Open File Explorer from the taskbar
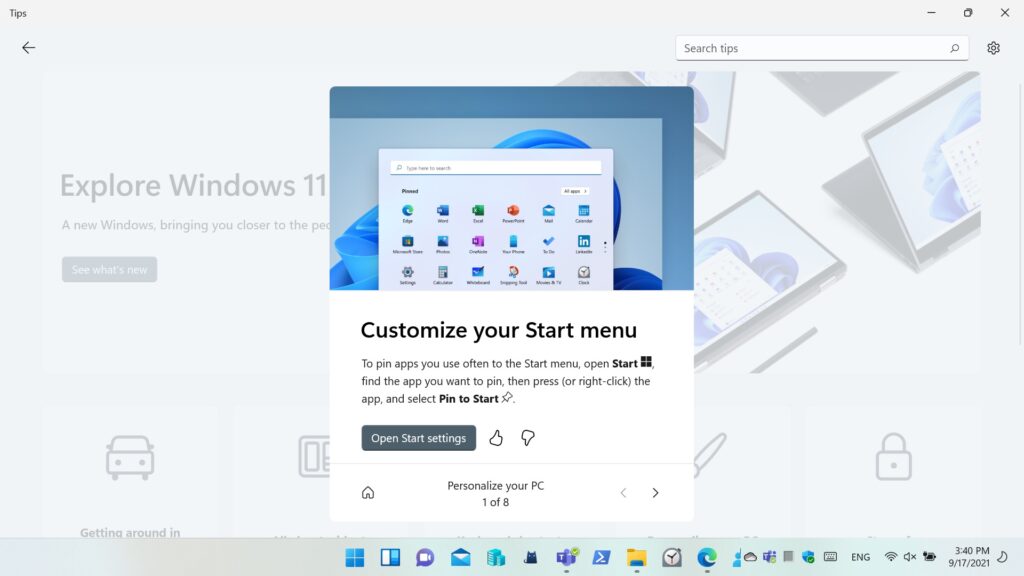 (x=637, y=558)
